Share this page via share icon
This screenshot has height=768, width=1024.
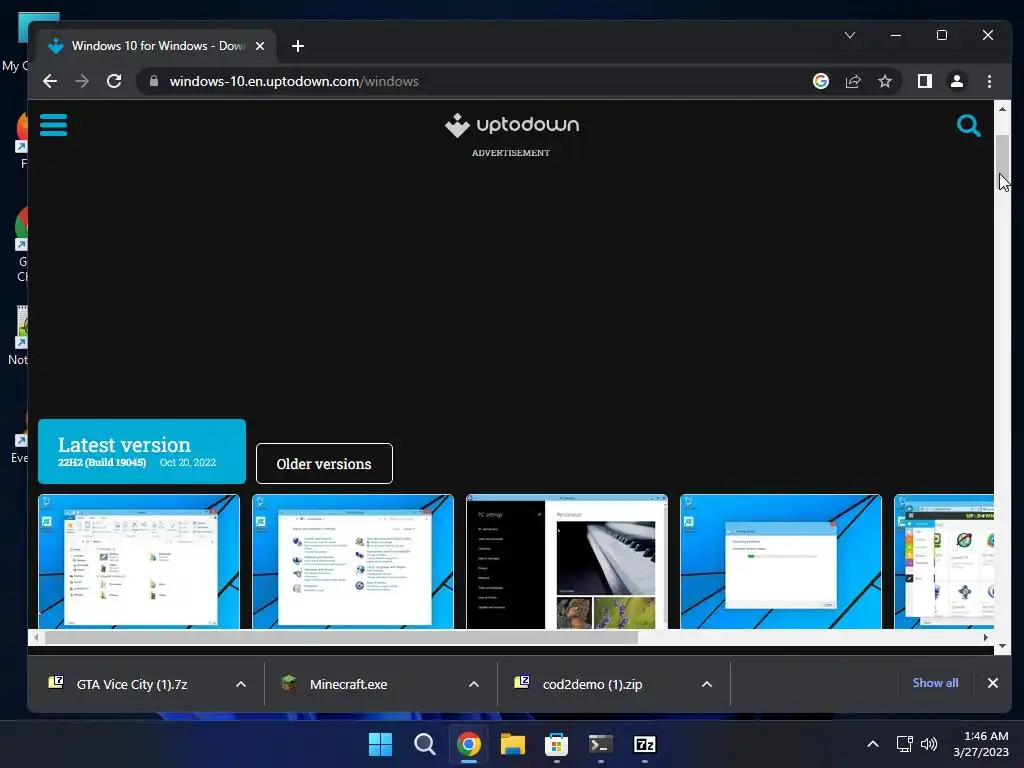coord(852,81)
